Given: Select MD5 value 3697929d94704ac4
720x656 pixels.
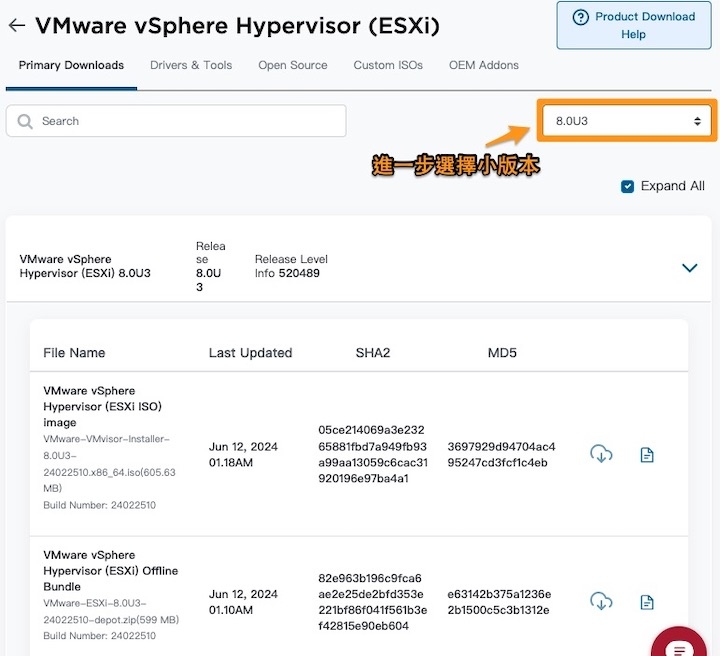Looking at the screenshot, I should (x=501, y=454).
